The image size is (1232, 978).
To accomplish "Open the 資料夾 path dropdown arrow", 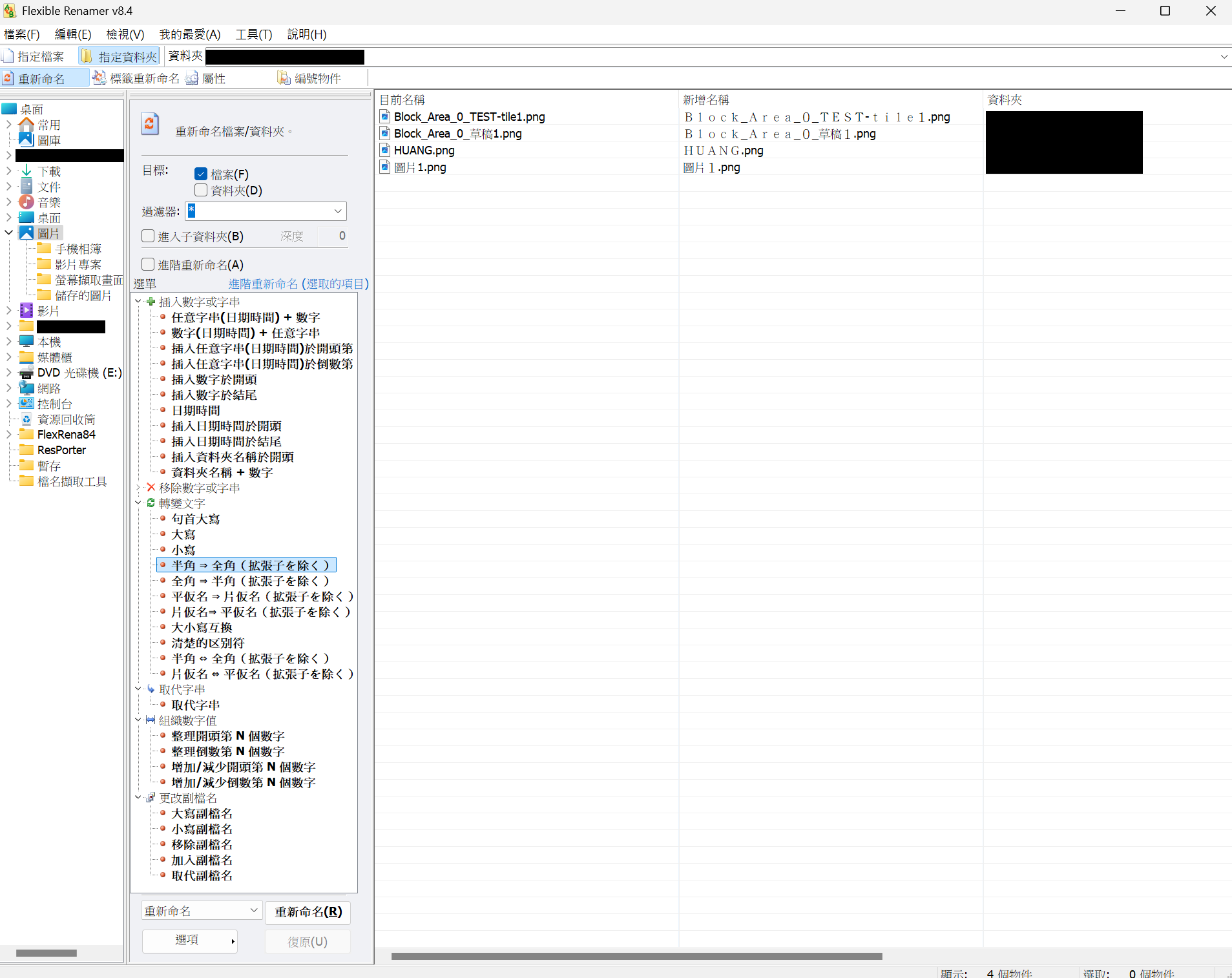I will 1224,57.
